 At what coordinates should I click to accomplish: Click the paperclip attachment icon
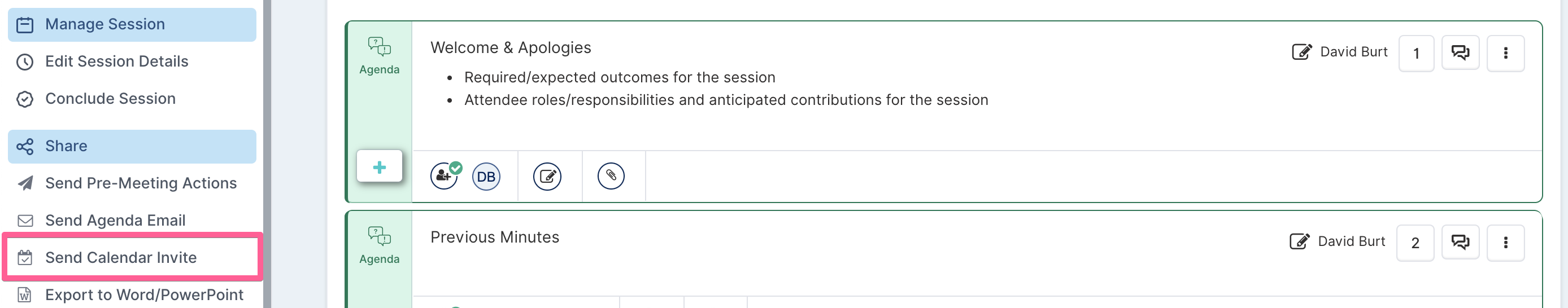(611, 176)
